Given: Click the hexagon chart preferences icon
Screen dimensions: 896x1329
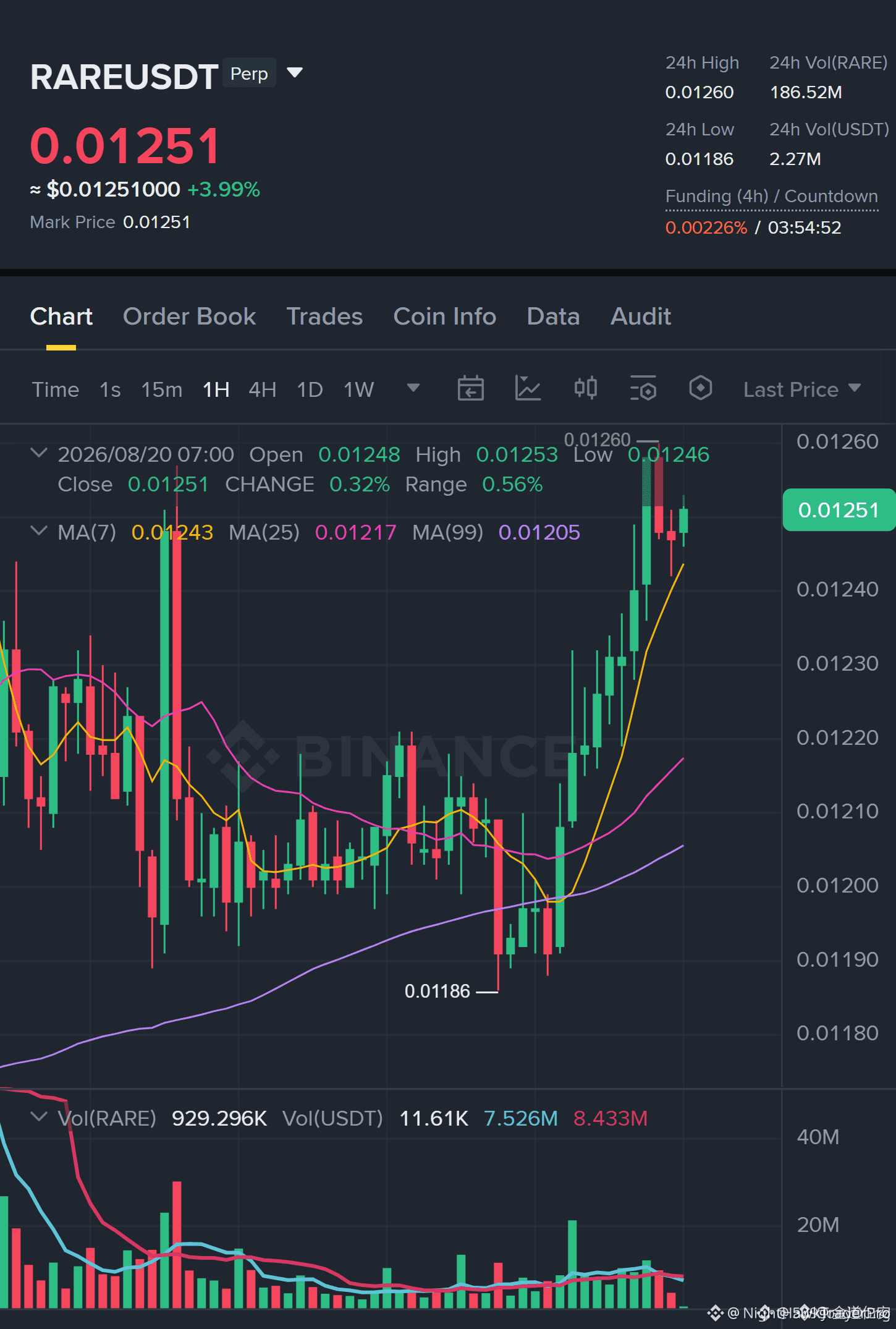Looking at the screenshot, I should pyautogui.click(x=701, y=389).
